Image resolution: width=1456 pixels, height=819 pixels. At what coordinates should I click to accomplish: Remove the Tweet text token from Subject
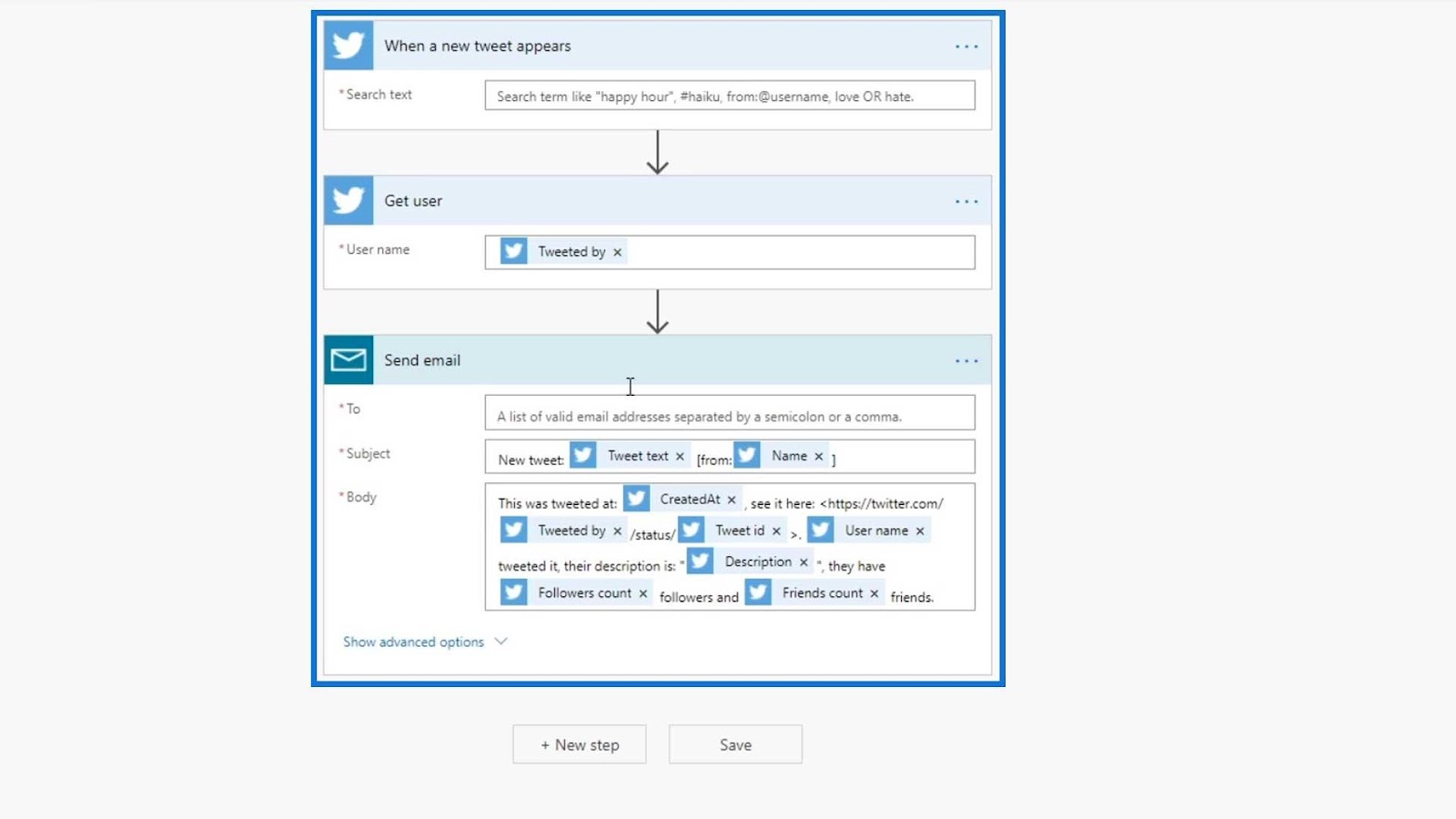680,456
